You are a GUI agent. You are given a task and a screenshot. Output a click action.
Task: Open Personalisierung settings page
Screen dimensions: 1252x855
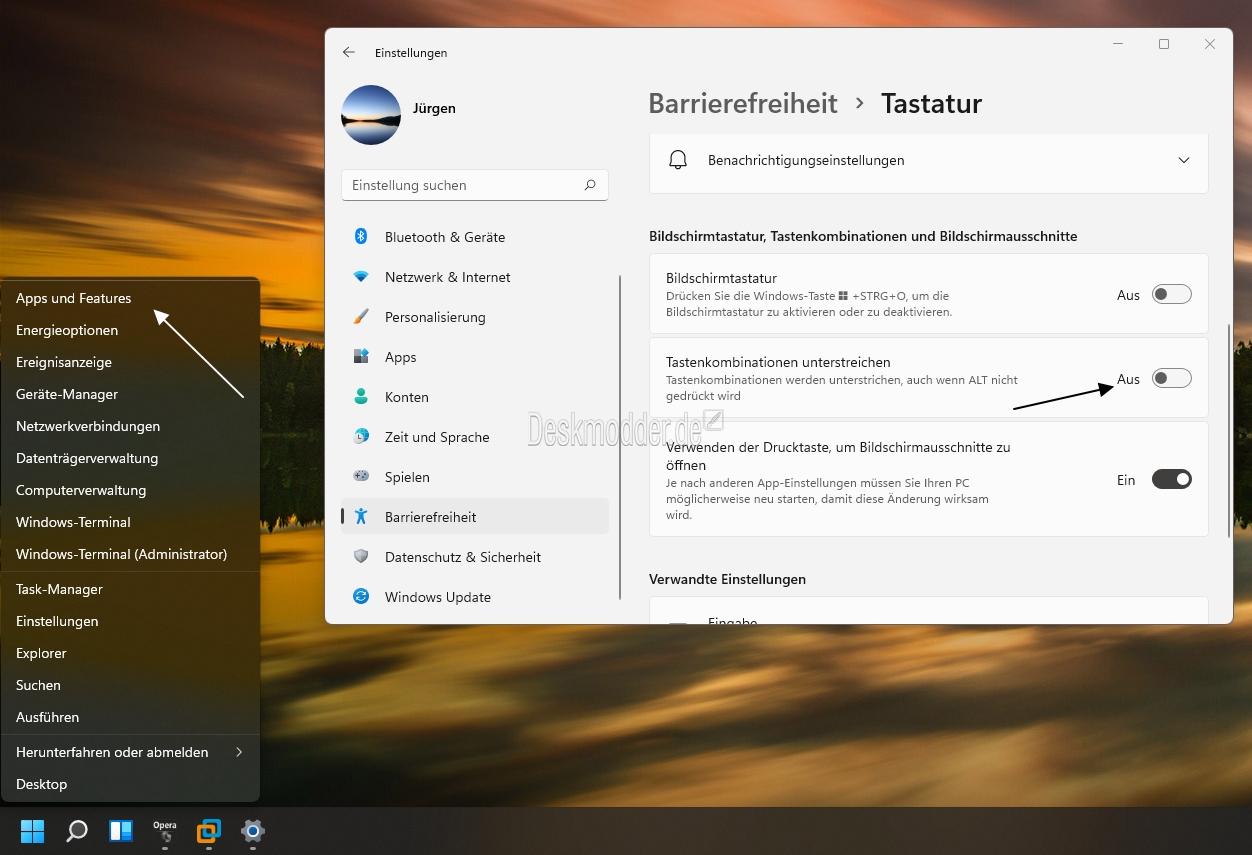click(475, 317)
